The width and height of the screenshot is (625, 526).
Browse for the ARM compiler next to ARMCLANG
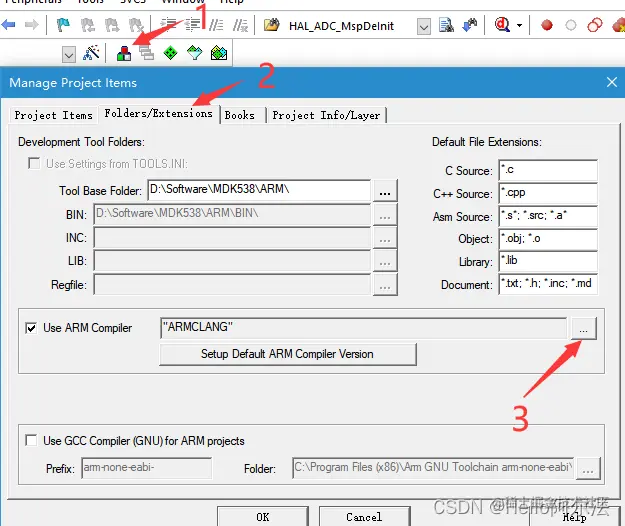(x=584, y=328)
